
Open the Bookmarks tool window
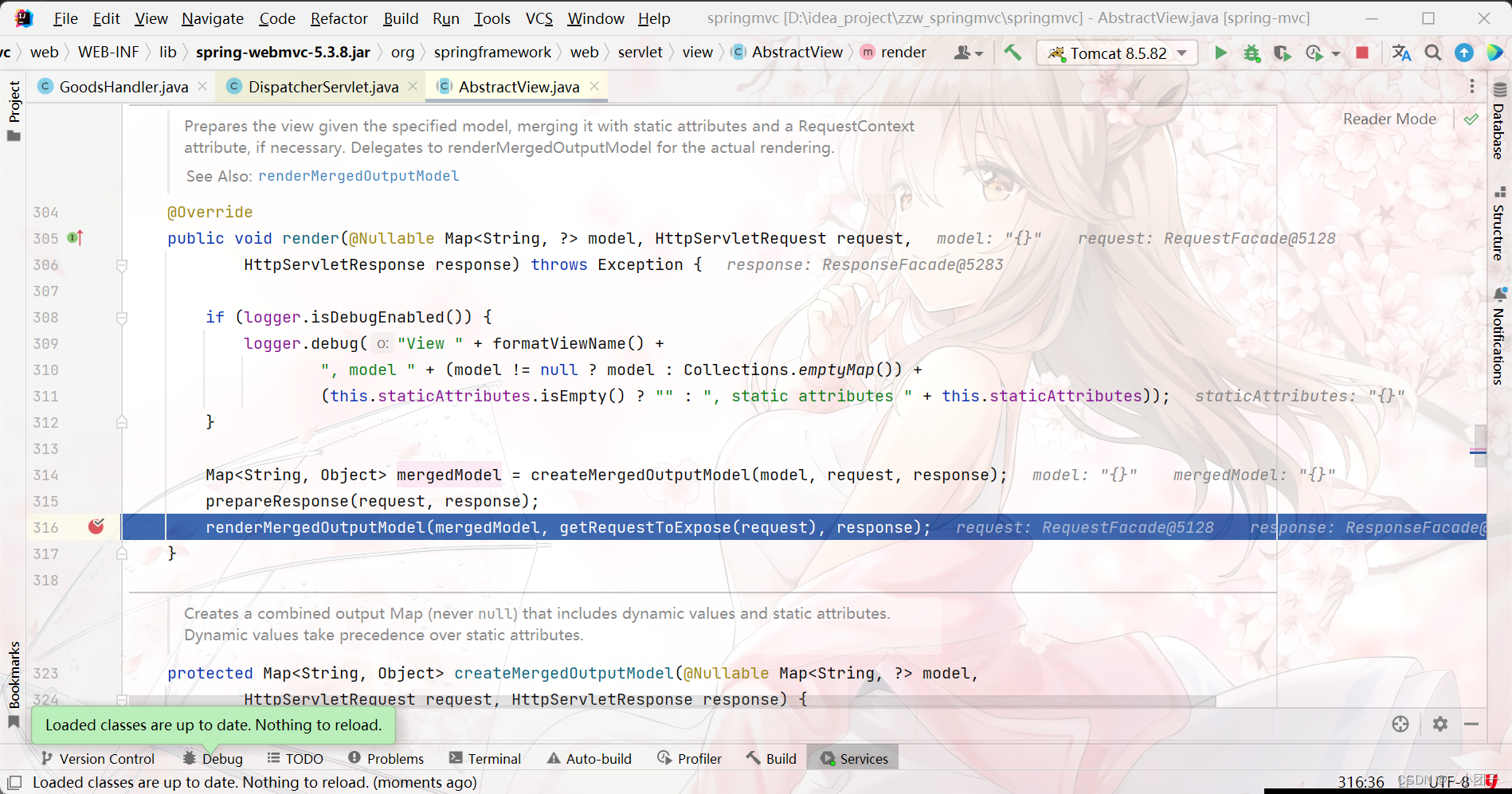[x=14, y=685]
